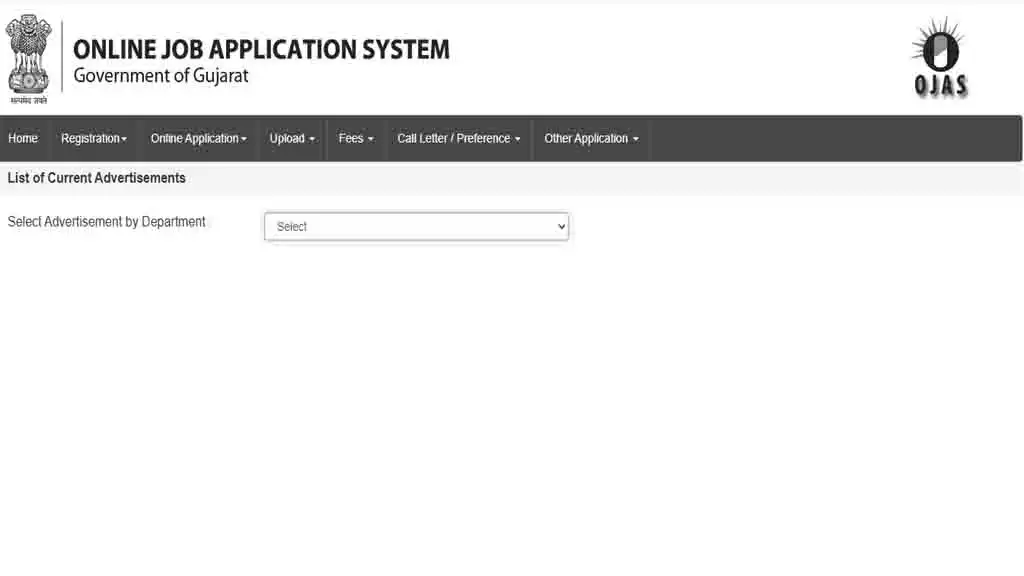Click the OJAS logo in header
The width and height of the screenshot is (1024, 576).
[x=940, y=58]
